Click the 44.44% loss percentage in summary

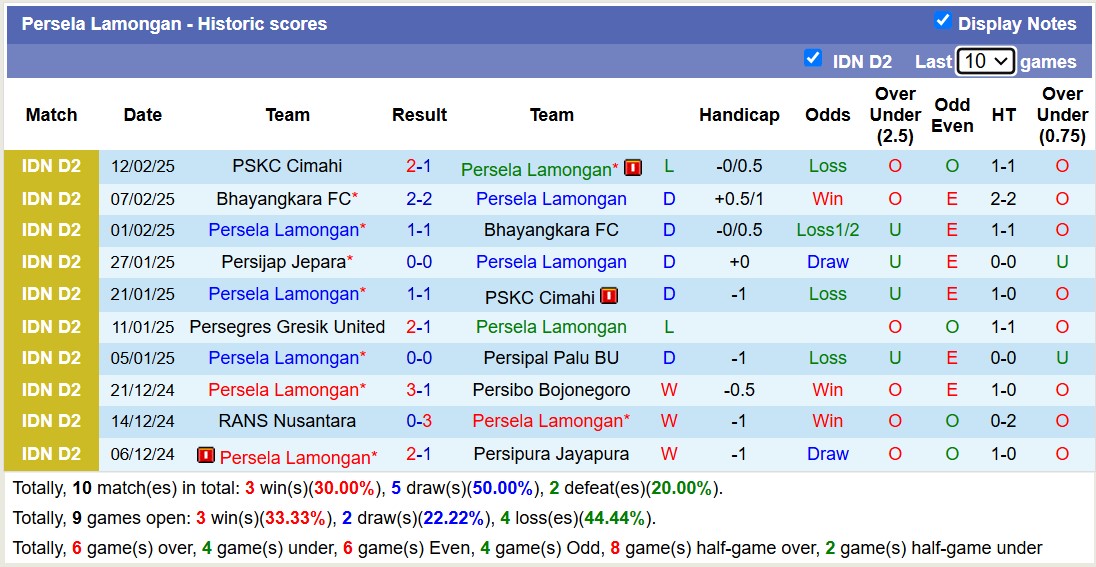[x=615, y=519]
